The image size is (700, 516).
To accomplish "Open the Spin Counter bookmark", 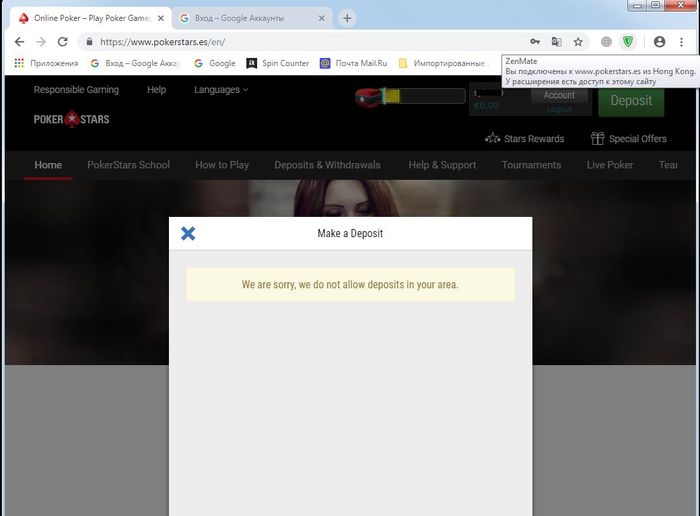I will tap(278, 63).
